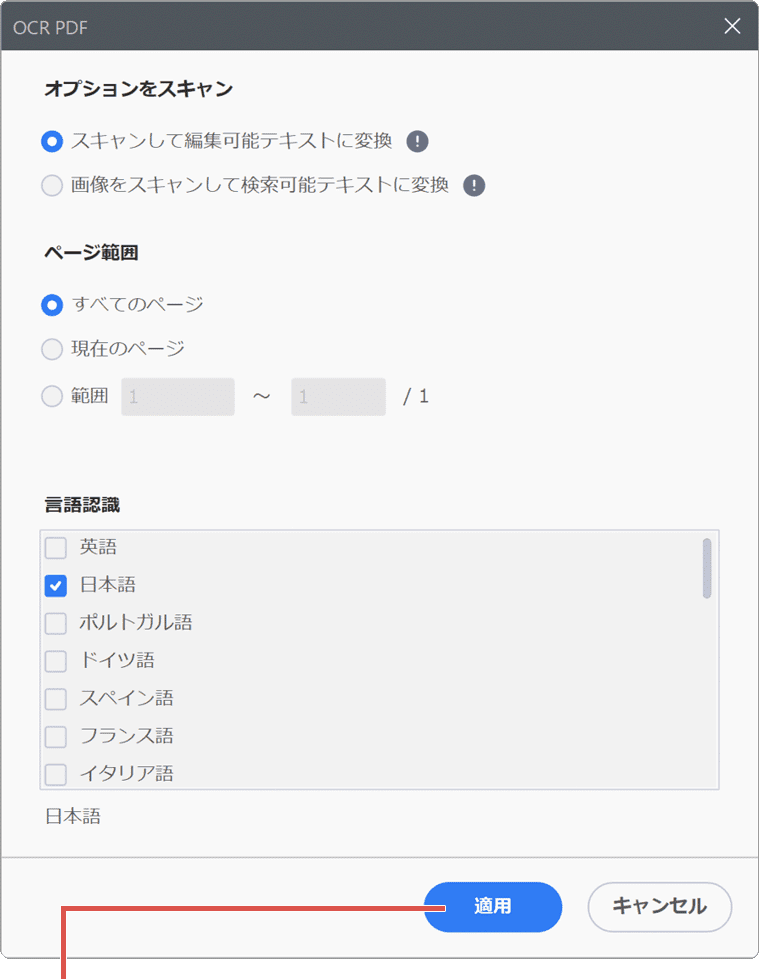Viewport: 760px width, 979px height.
Task: Click the info icon next to searchable text option
Action: click(473, 185)
